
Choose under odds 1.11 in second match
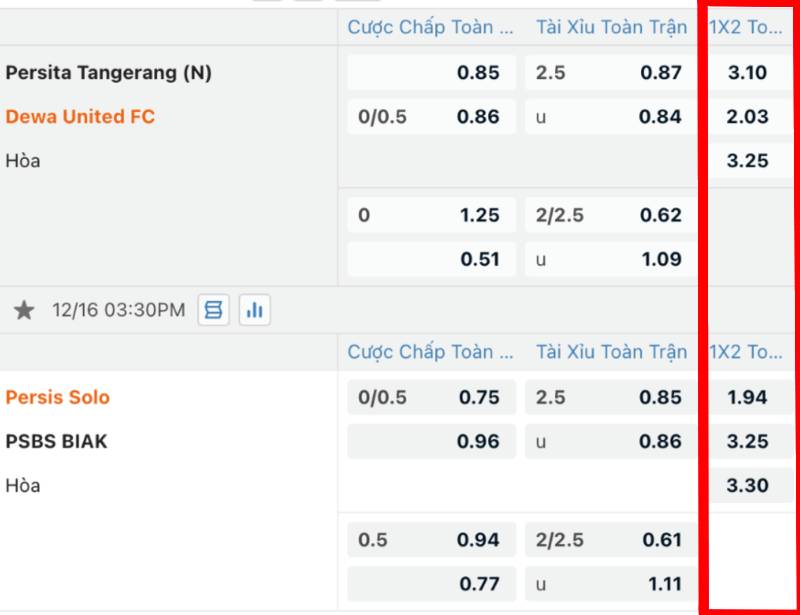[x=610, y=584]
